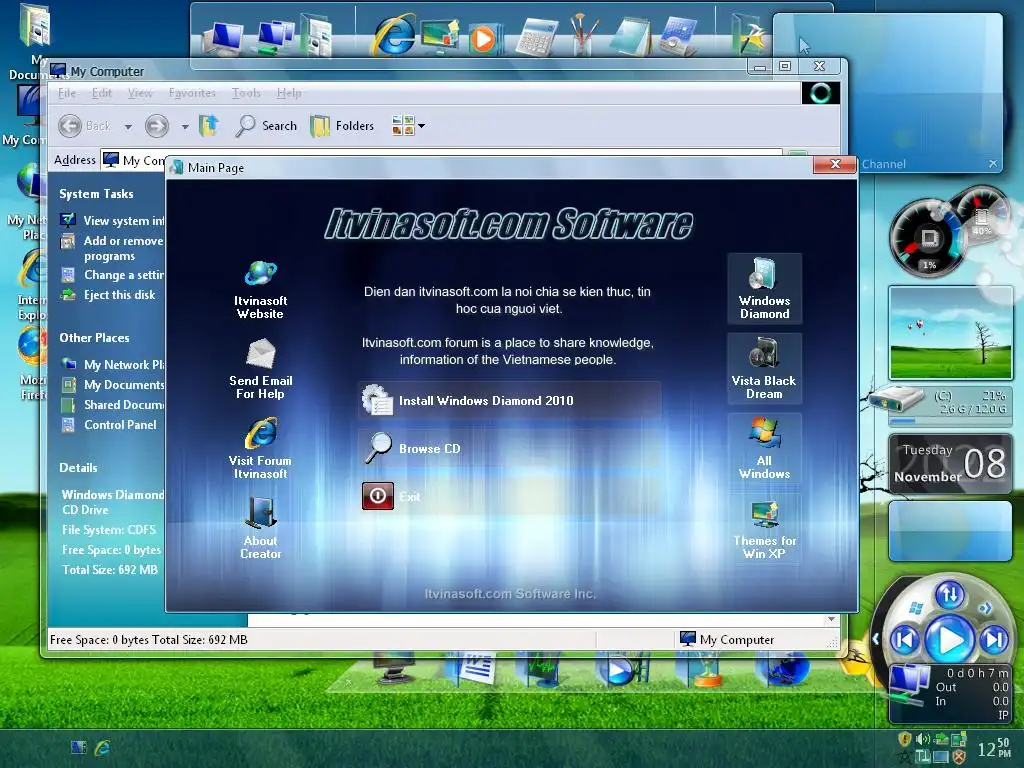Viewport: 1024px width, 768px height.
Task: Close the Channel gadget with X
Action: pyautogui.click(x=993, y=164)
